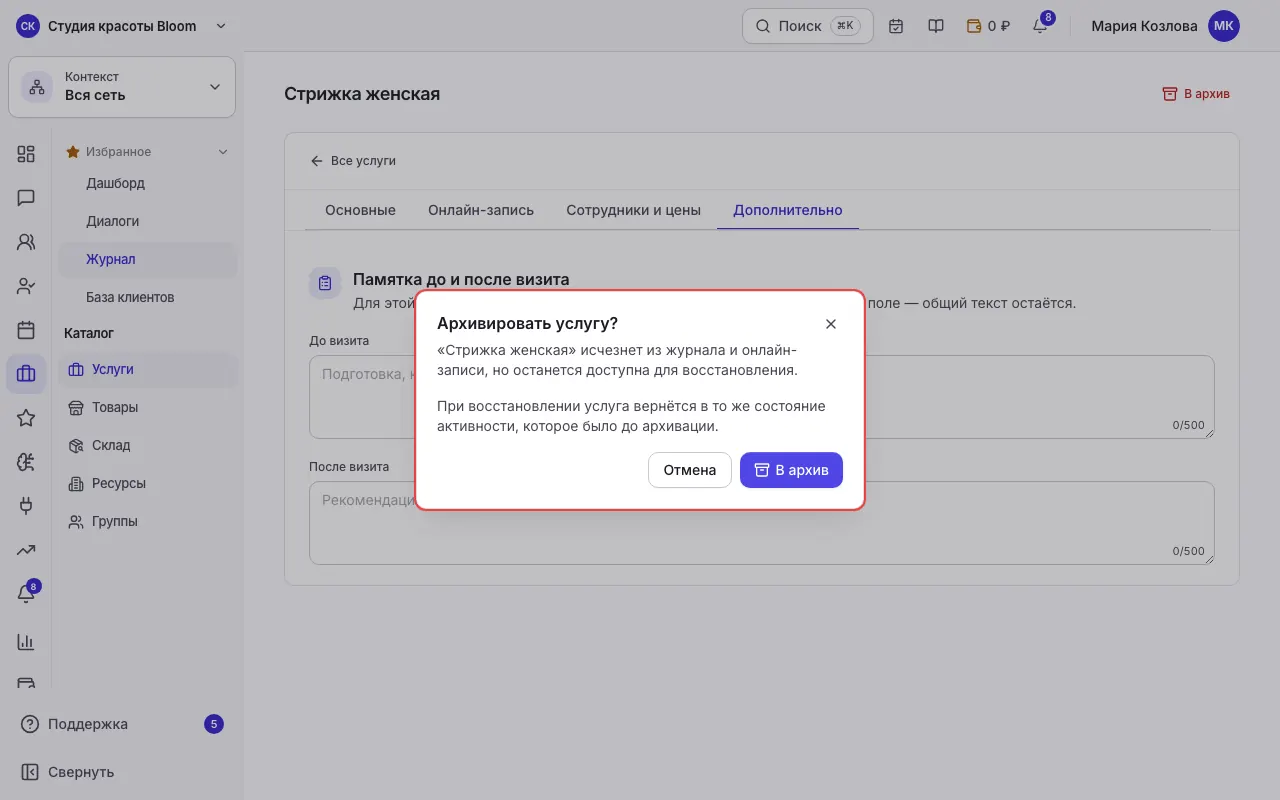1280x800 pixels.
Task: Switch to the "Основные" tab
Action: click(x=360, y=210)
